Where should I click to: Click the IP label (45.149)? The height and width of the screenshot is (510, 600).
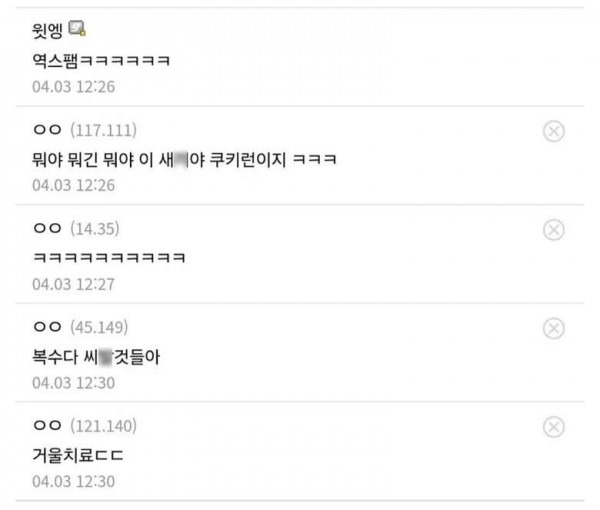pyautogui.click(x=99, y=328)
